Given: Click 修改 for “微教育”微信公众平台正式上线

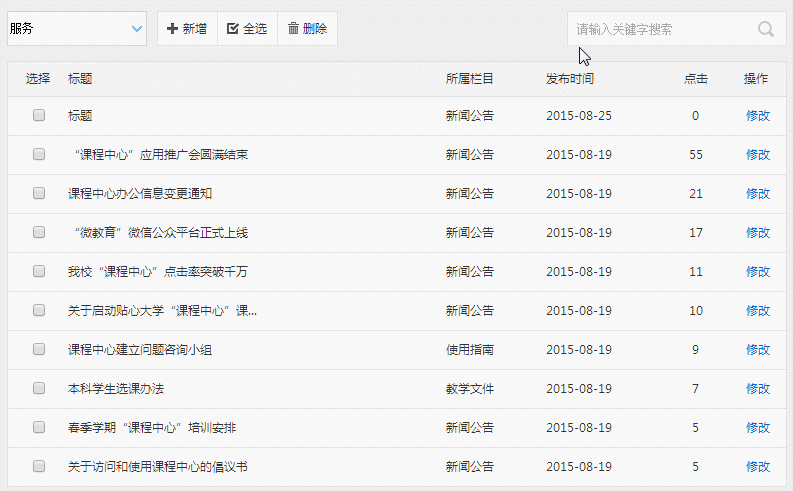Looking at the screenshot, I should tap(757, 233).
